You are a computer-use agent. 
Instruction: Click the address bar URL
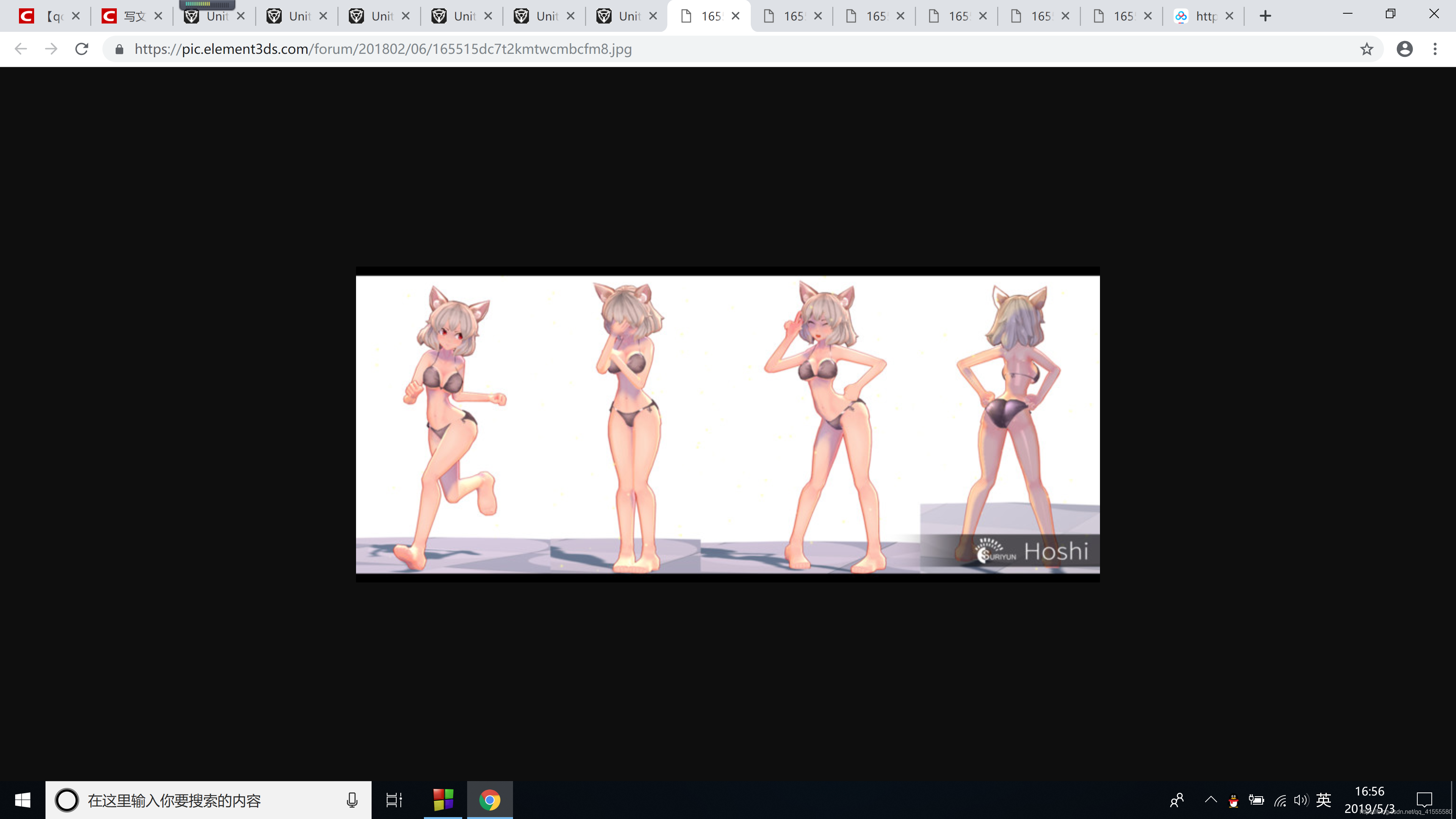pyautogui.click(x=383, y=49)
